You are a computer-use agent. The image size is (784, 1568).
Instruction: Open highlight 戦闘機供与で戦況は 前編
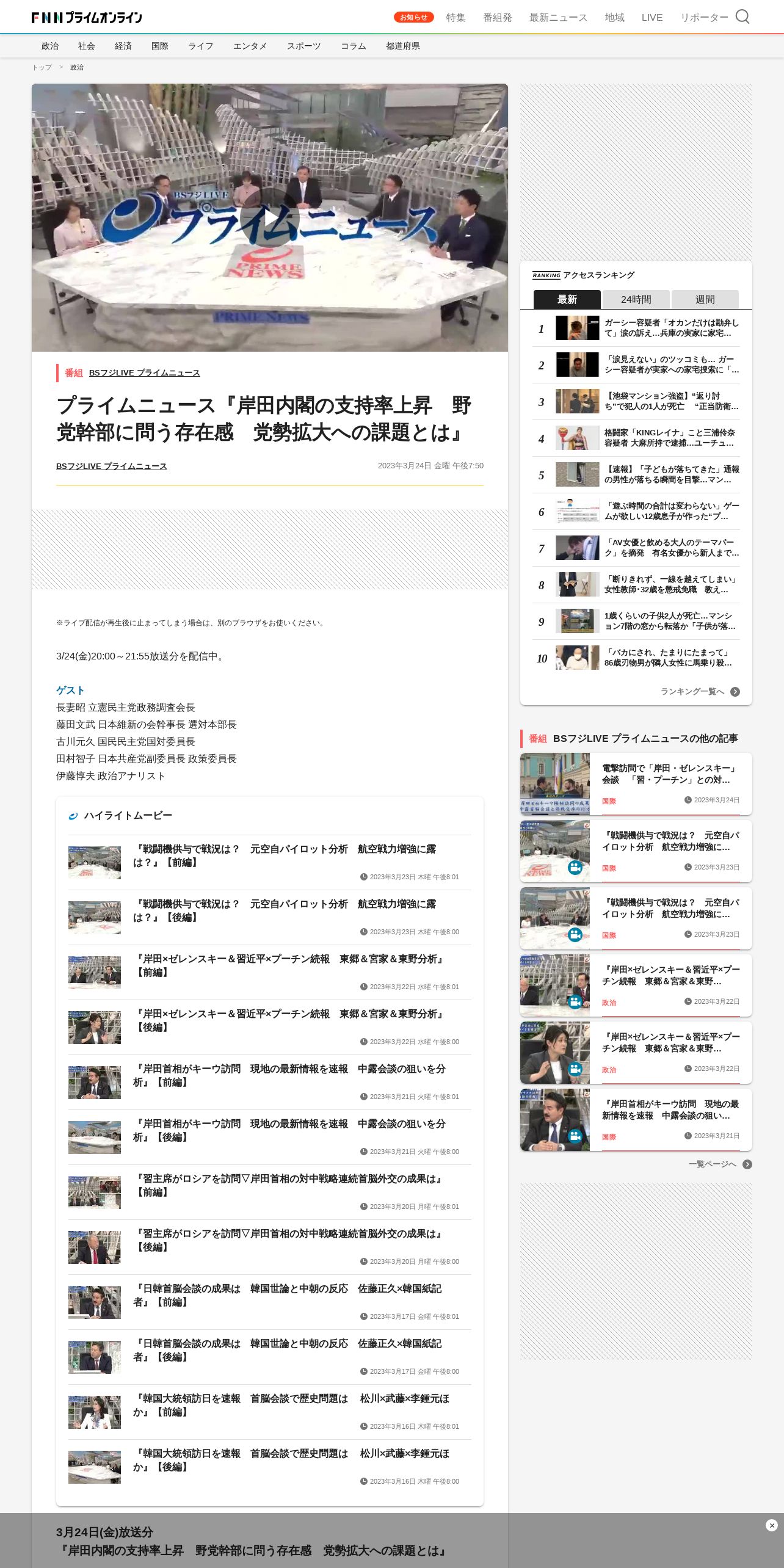[x=269, y=862]
